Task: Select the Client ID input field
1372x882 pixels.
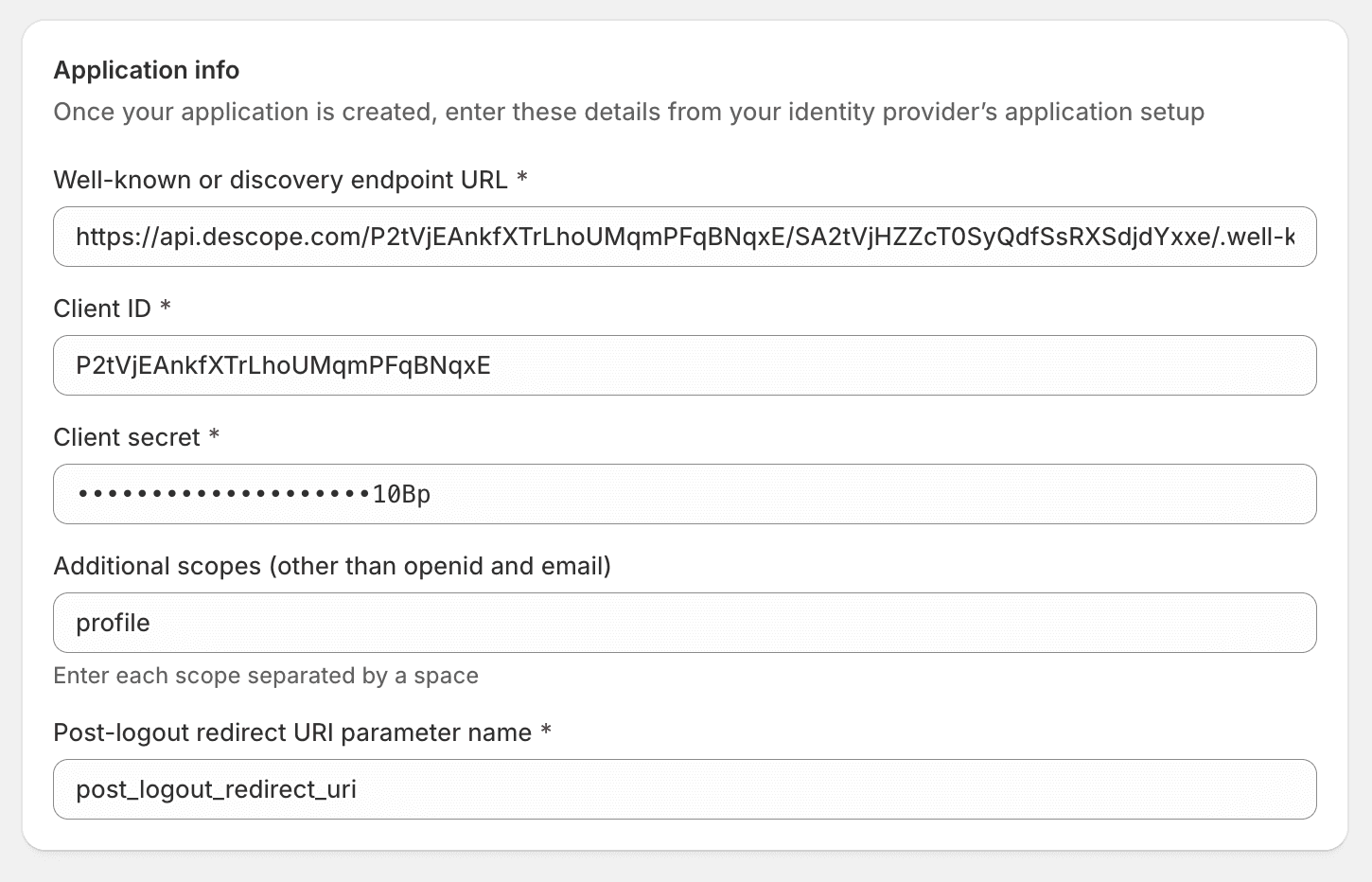Action: click(684, 365)
